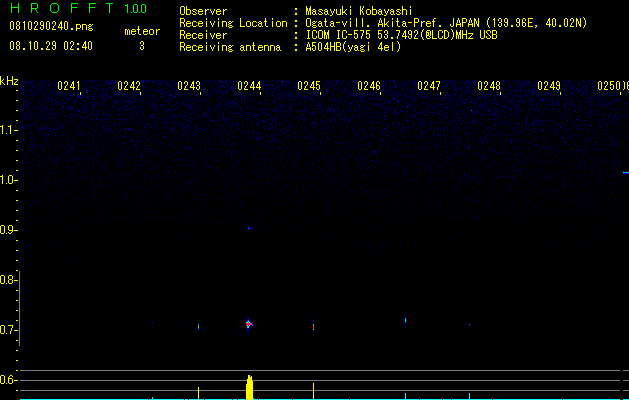The width and height of the screenshot is (629, 400).
Task: Click the 1.1 kHz axis label
Action: point(9,130)
